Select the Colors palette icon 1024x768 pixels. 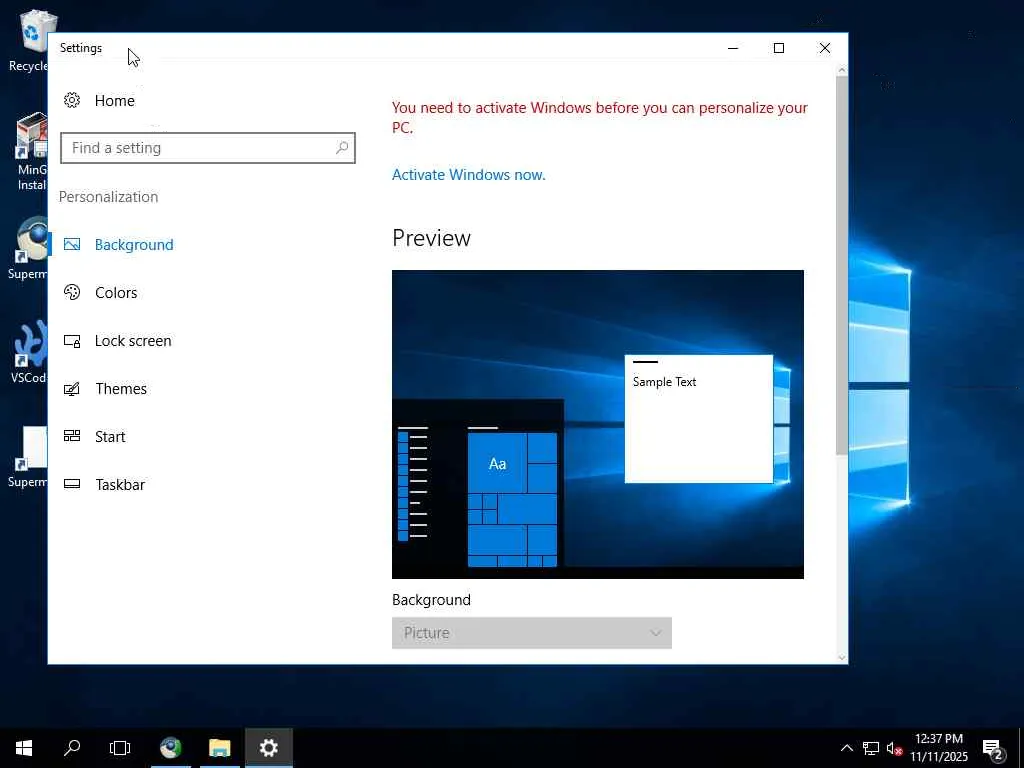point(72,292)
